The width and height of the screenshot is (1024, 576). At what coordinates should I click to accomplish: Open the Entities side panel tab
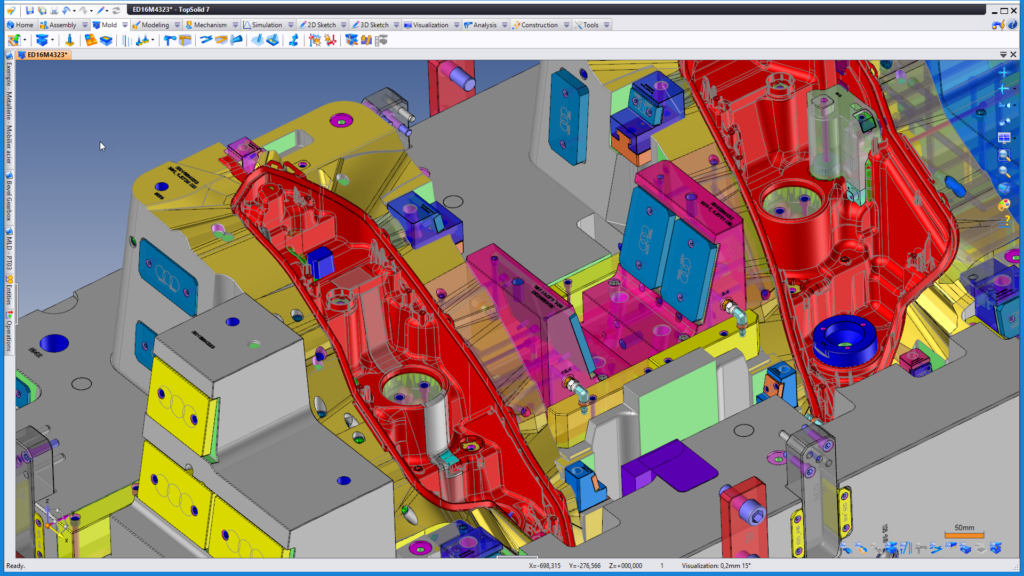[x=9, y=291]
